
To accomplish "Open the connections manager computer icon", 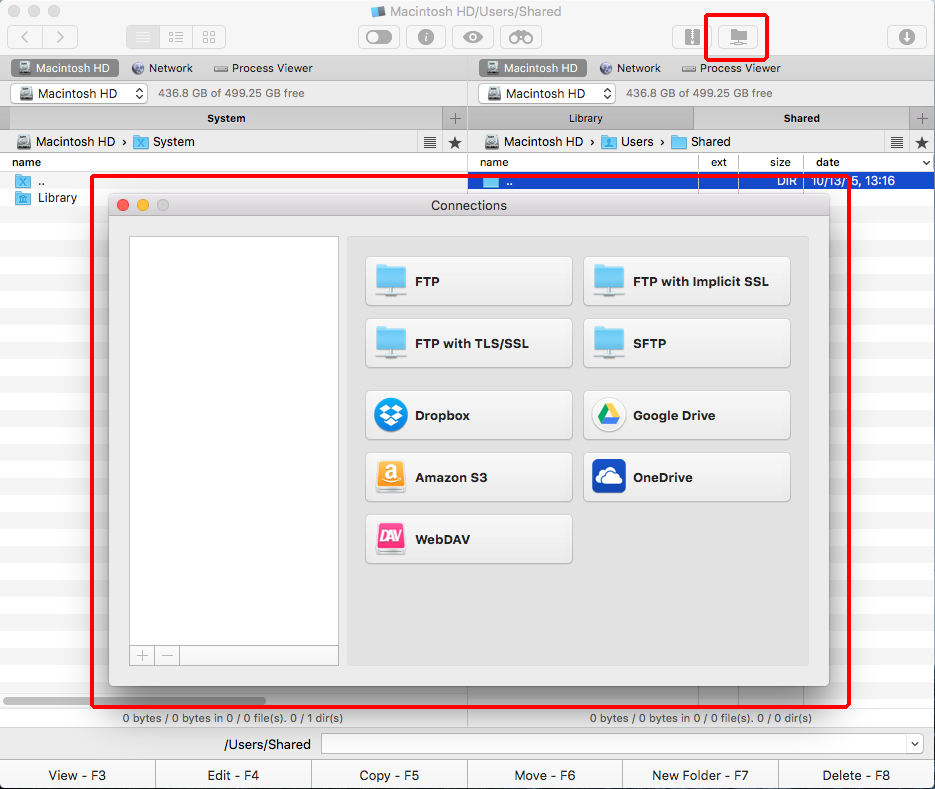I will (738, 37).
